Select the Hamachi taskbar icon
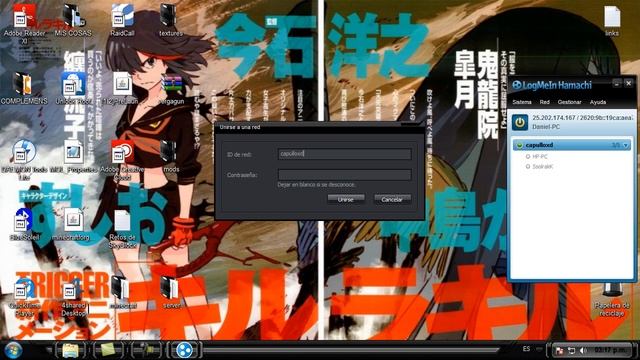Screen dimensions: 640x360 click(x=184, y=350)
